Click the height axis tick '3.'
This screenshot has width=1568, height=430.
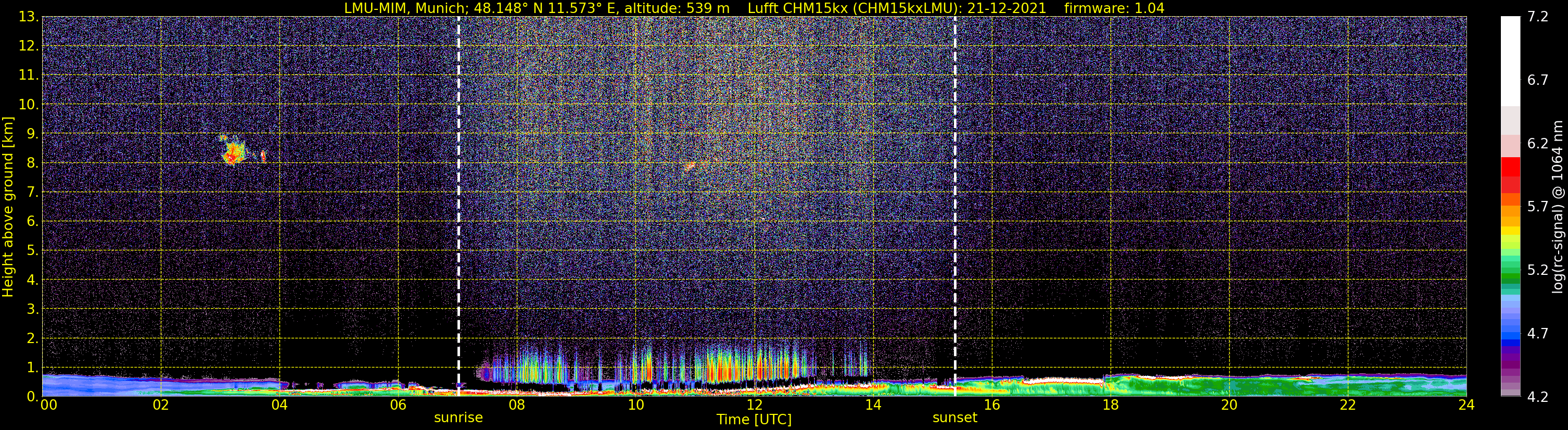point(32,309)
